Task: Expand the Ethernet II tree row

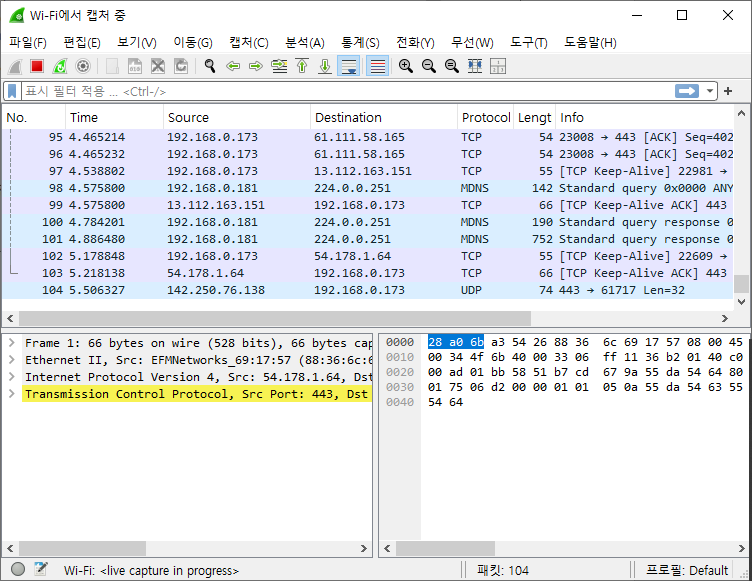Action: pos(11,359)
